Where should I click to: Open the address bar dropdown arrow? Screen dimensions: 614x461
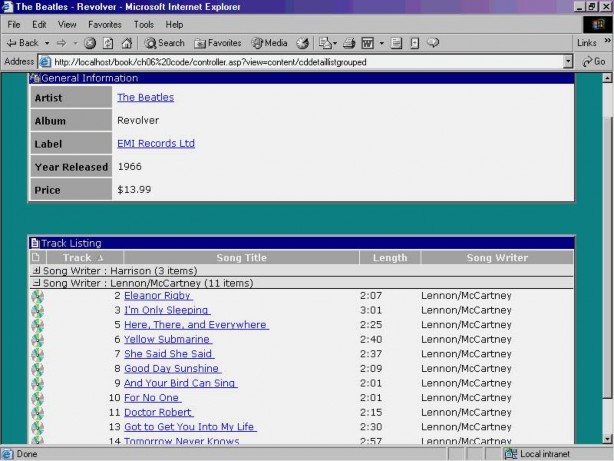568,61
